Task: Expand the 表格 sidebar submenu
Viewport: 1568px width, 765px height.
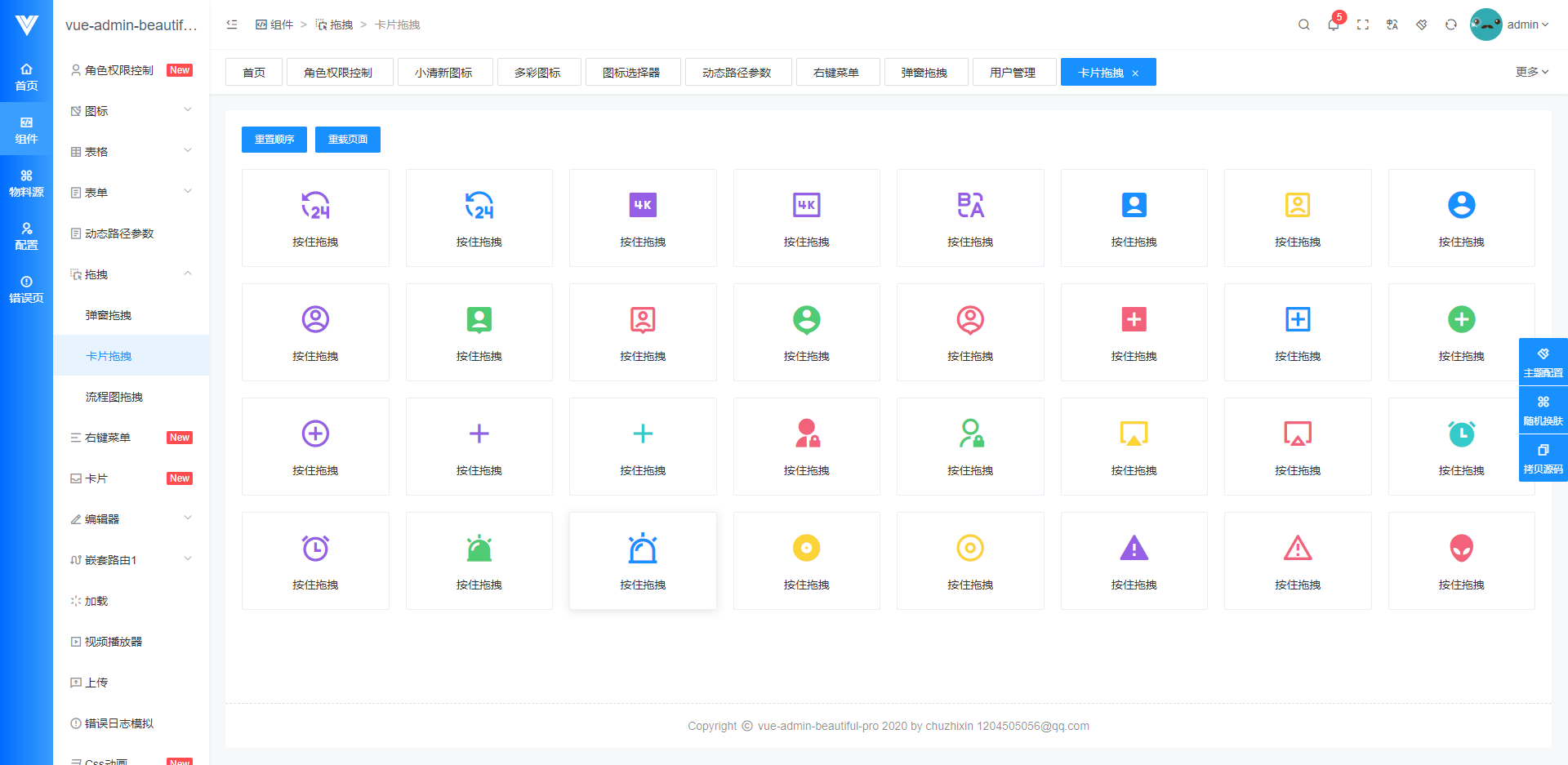Action: click(x=131, y=152)
